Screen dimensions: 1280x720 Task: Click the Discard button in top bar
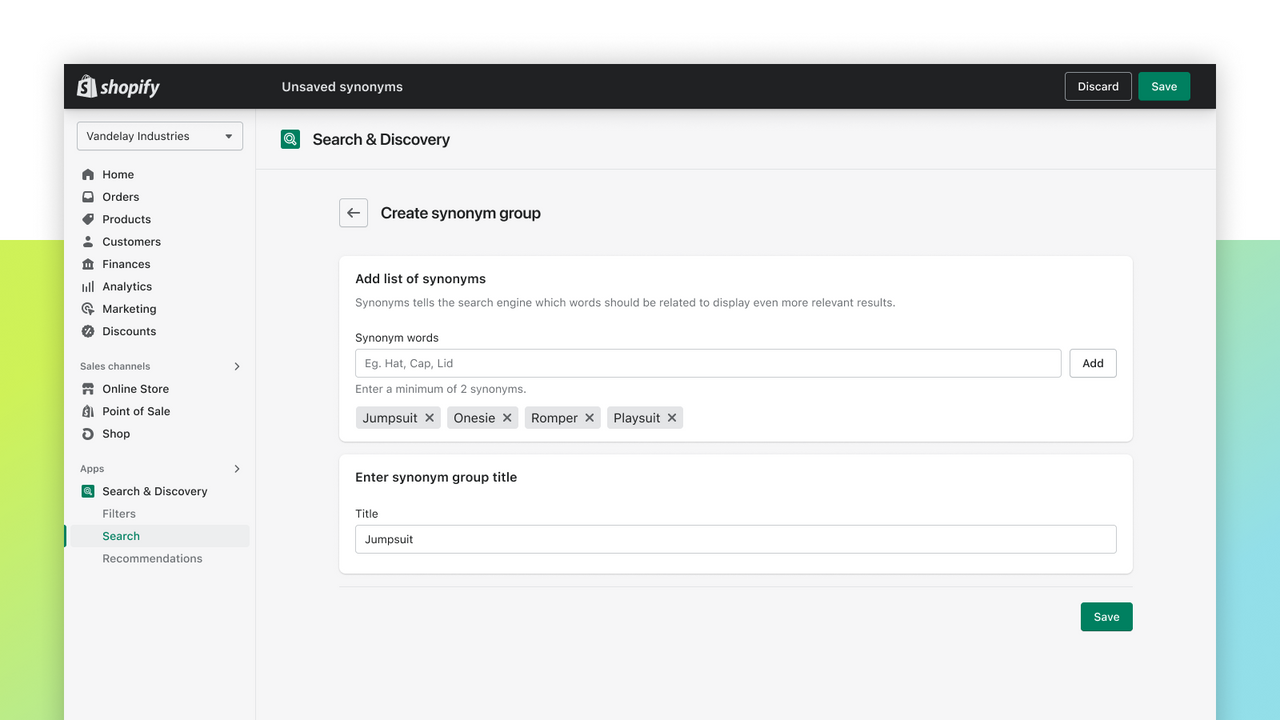coord(1098,86)
